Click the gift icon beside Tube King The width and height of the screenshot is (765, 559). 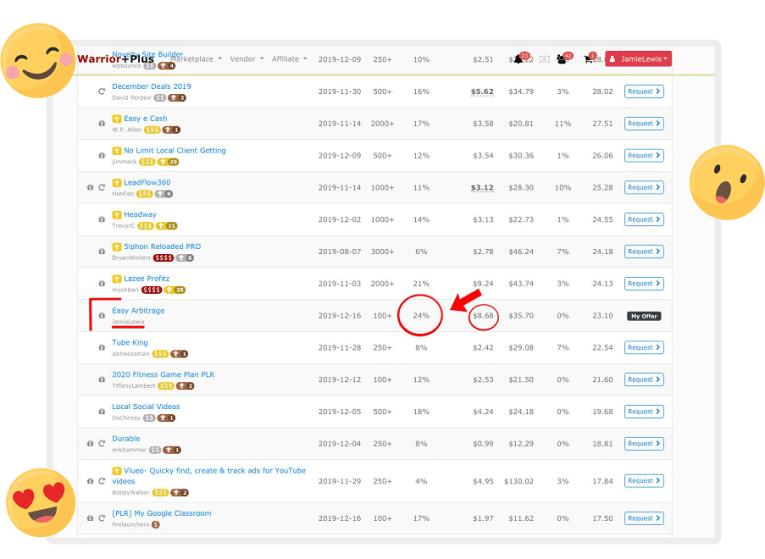[x=101, y=348]
